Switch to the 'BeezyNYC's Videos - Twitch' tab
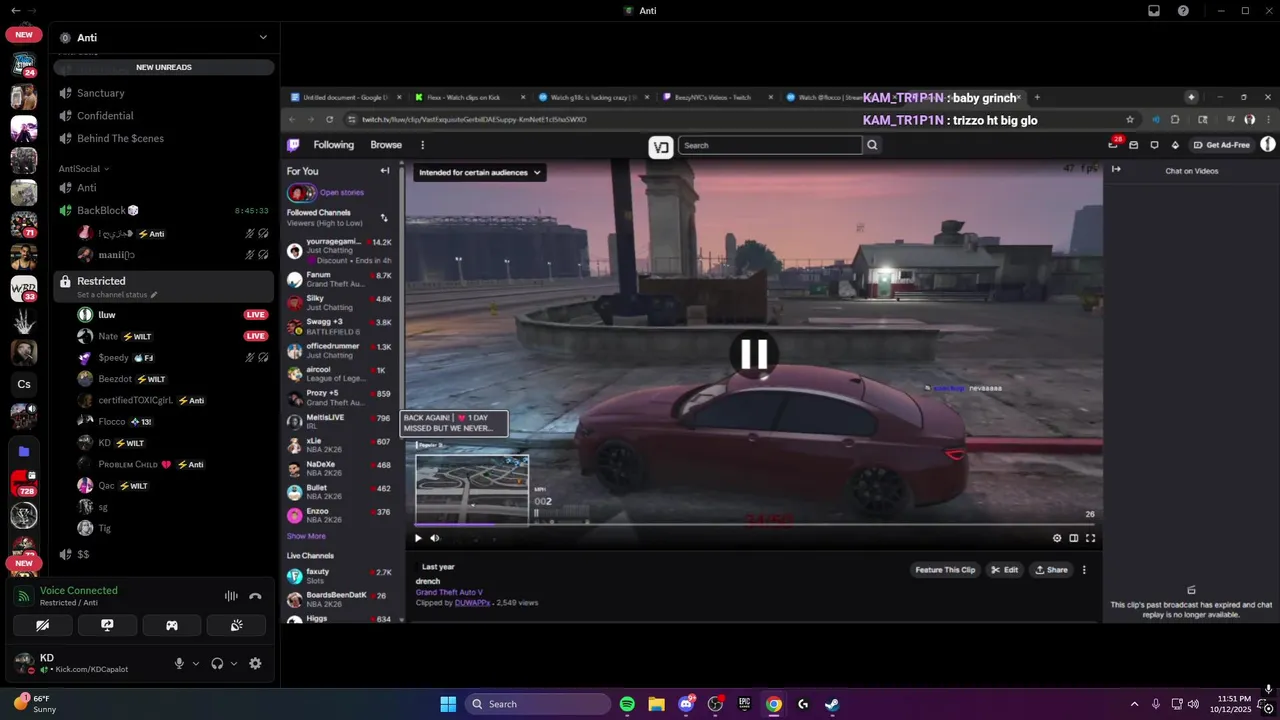This screenshot has width=1280, height=720. (x=718, y=97)
